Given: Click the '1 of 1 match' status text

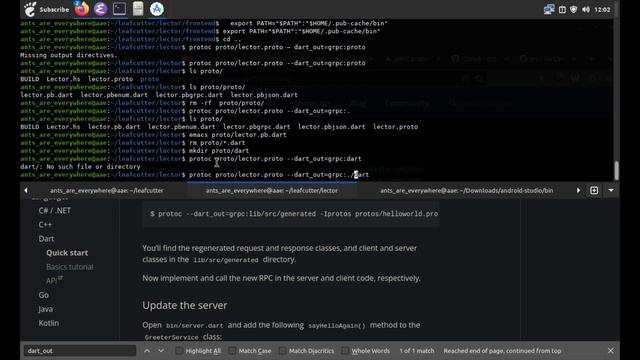Looking at the screenshot, I should (x=417, y=351).
